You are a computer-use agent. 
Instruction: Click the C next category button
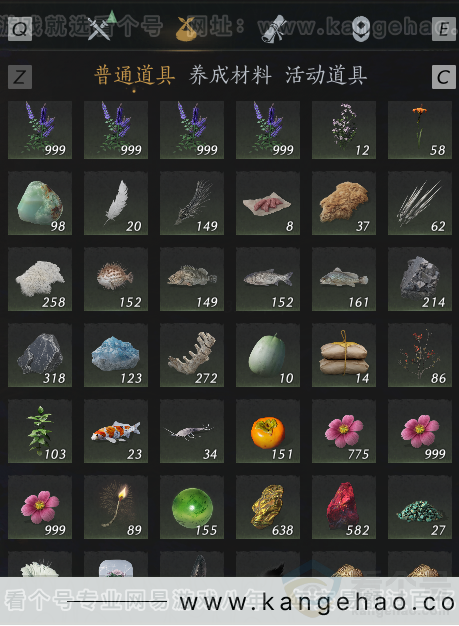point(444,77)
